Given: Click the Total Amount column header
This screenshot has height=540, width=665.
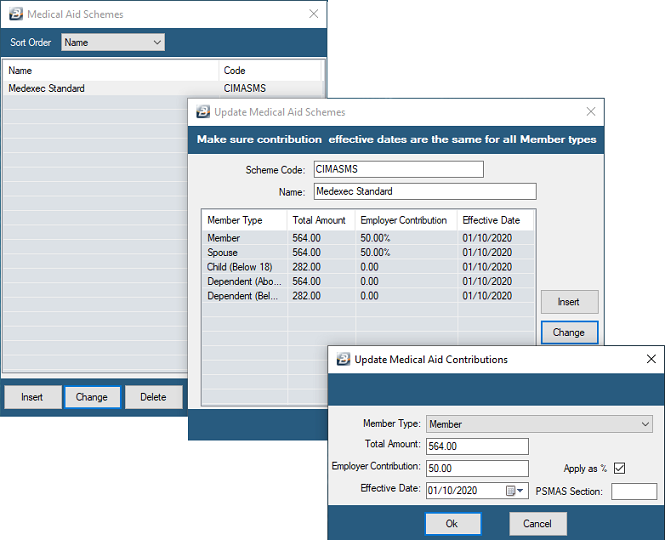Looking at the screenshot, I should pyautogui.click(x=321, y=220).
